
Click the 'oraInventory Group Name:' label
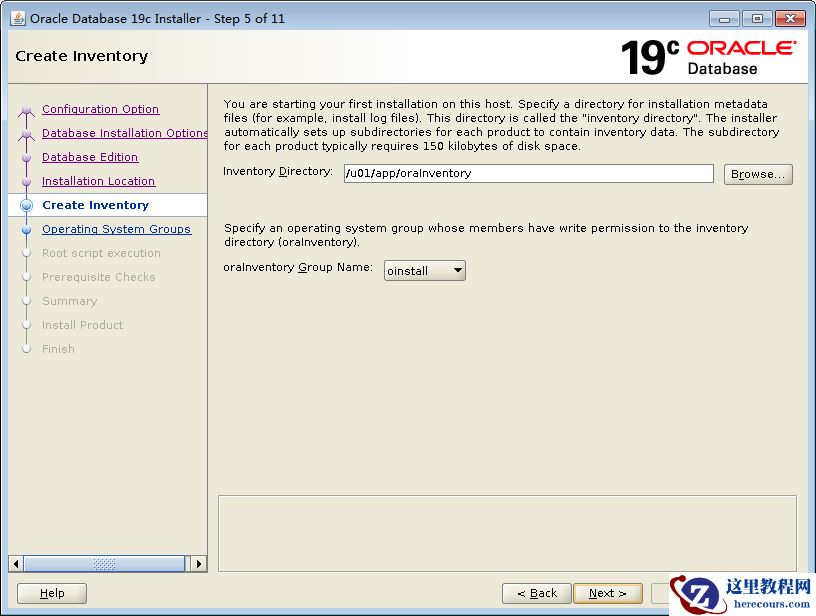click(x=298, y=267)
